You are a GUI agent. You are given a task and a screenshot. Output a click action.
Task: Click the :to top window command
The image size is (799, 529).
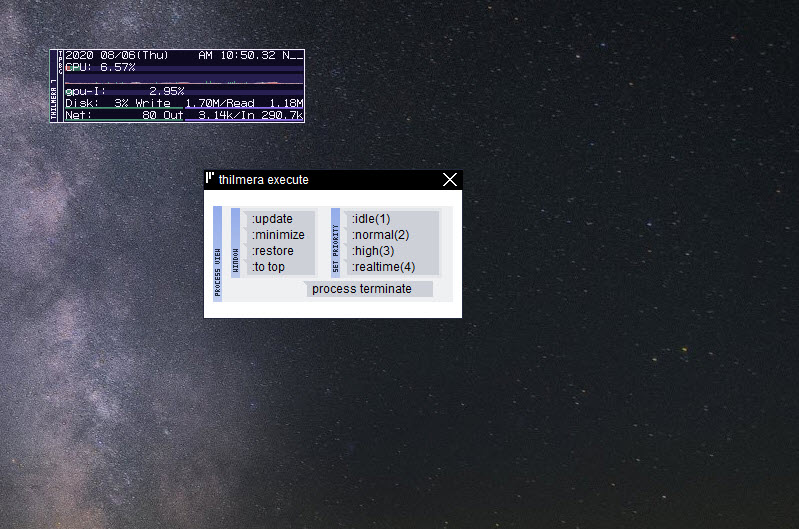tap(278, 267)
